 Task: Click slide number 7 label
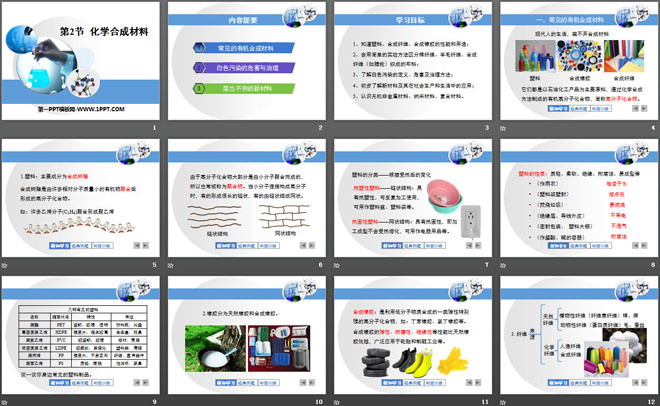(x=487, y=265)
